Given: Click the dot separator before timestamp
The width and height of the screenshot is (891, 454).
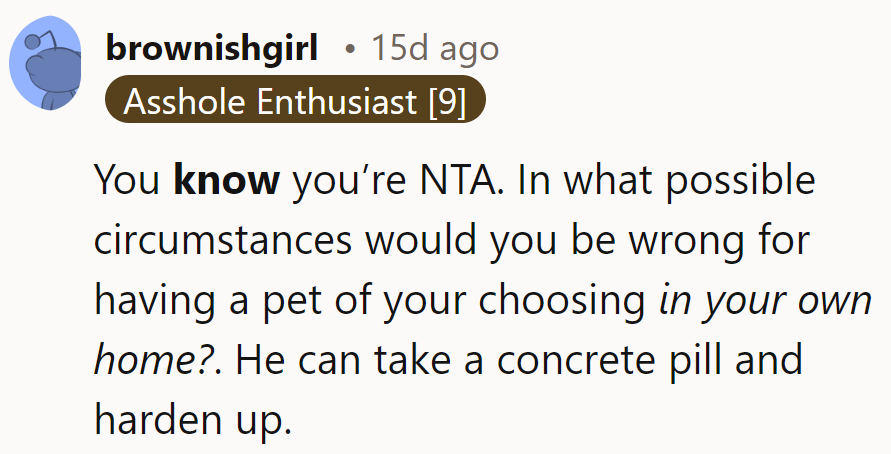Looking at the screenshot, I should click(348, 48).
